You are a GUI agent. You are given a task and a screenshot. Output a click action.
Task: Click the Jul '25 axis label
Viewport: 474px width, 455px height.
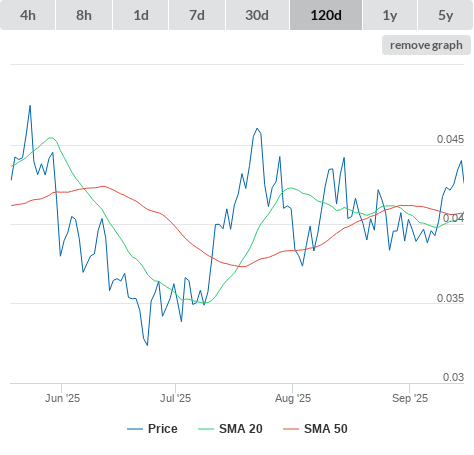point(175,398)
